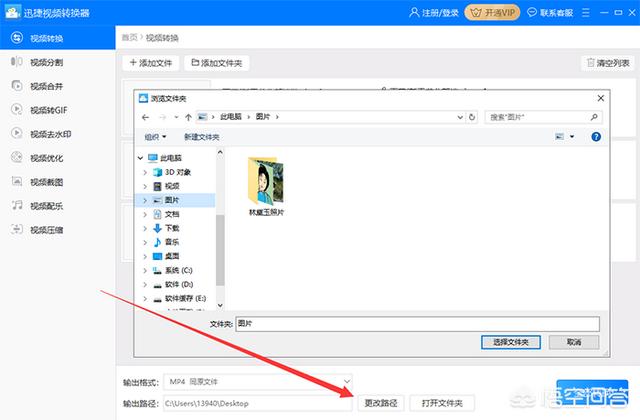
Task: Expand 系统 (C:) drive node
Action: (x=145, y=270)
